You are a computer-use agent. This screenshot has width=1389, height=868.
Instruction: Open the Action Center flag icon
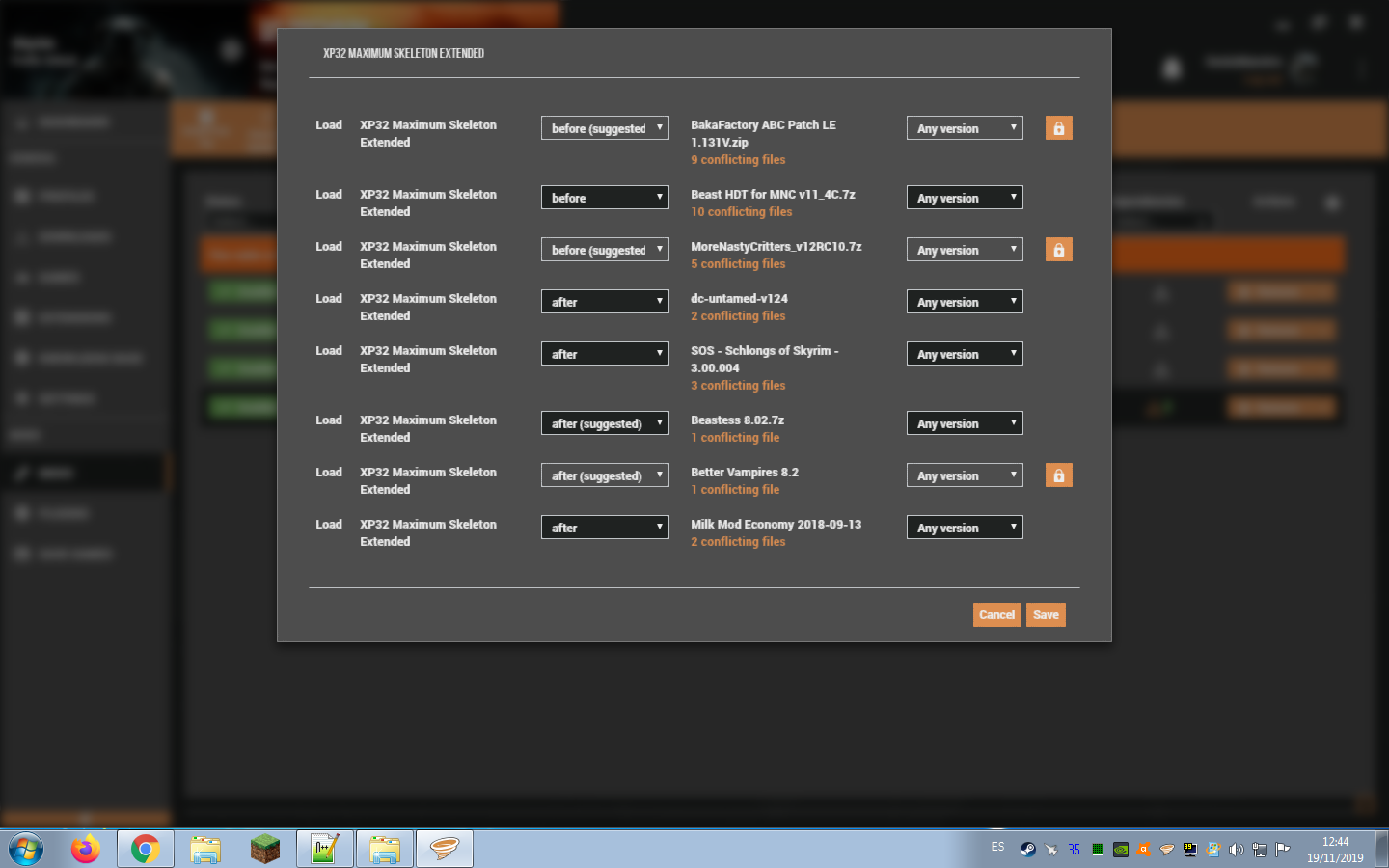pyautogui.click(x=1283, y=850)
